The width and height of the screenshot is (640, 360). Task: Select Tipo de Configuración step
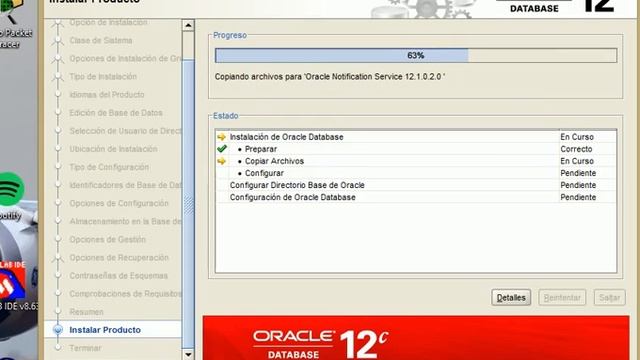109,167
